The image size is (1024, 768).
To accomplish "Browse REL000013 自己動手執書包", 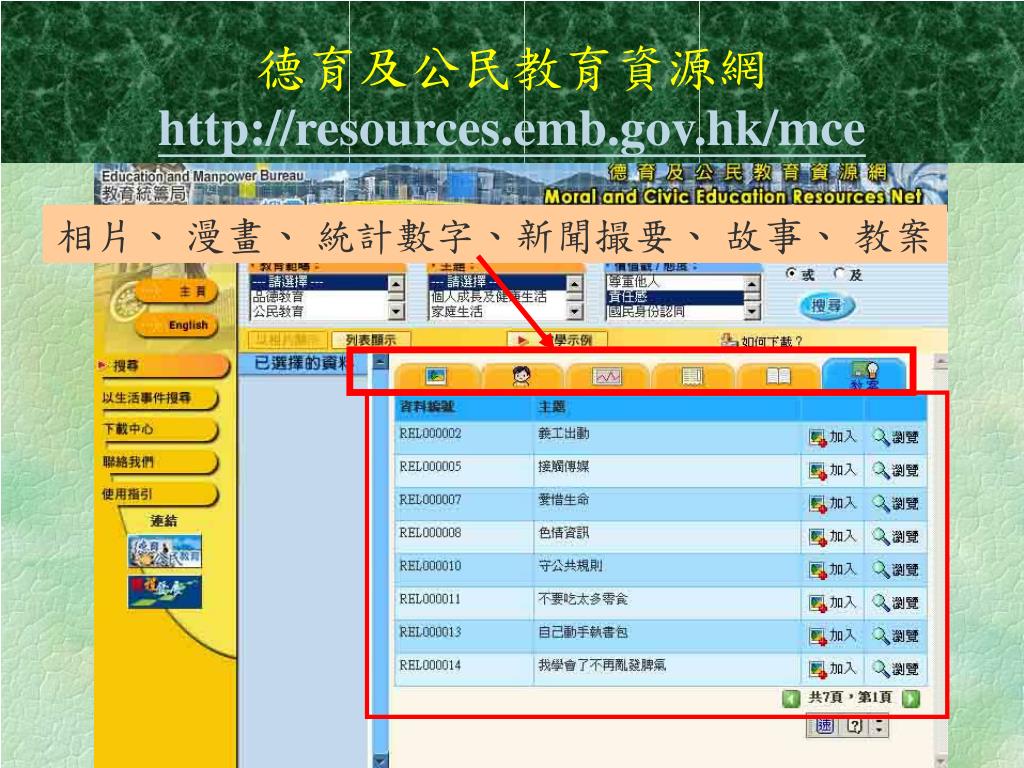I will click(895, 635).
